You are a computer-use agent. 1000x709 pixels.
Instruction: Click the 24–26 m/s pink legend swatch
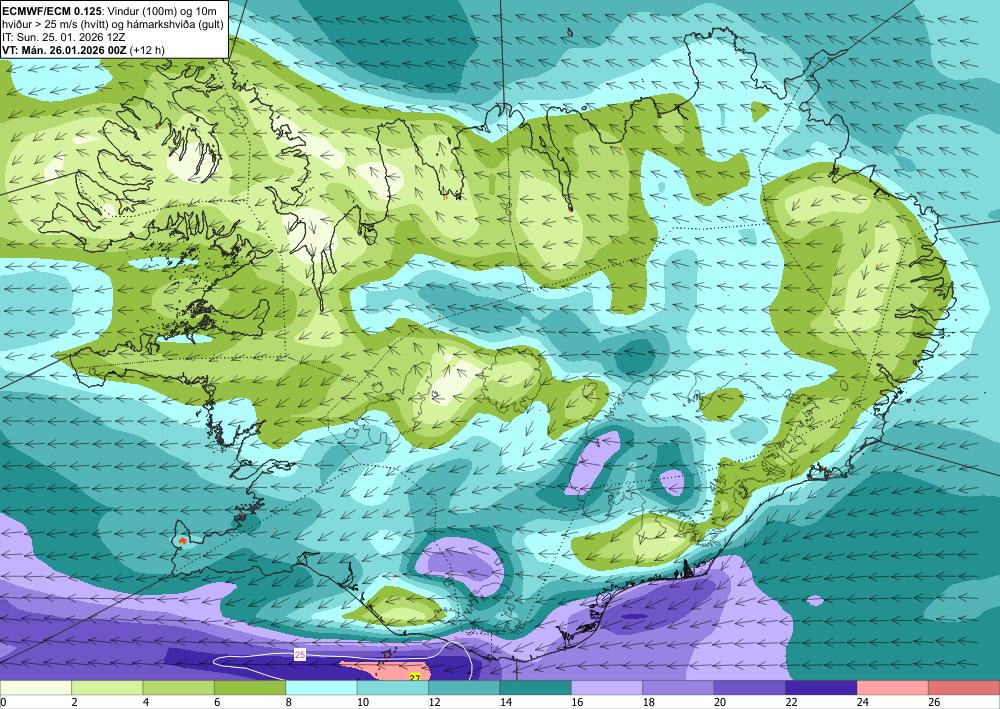(x=893, y=688)
